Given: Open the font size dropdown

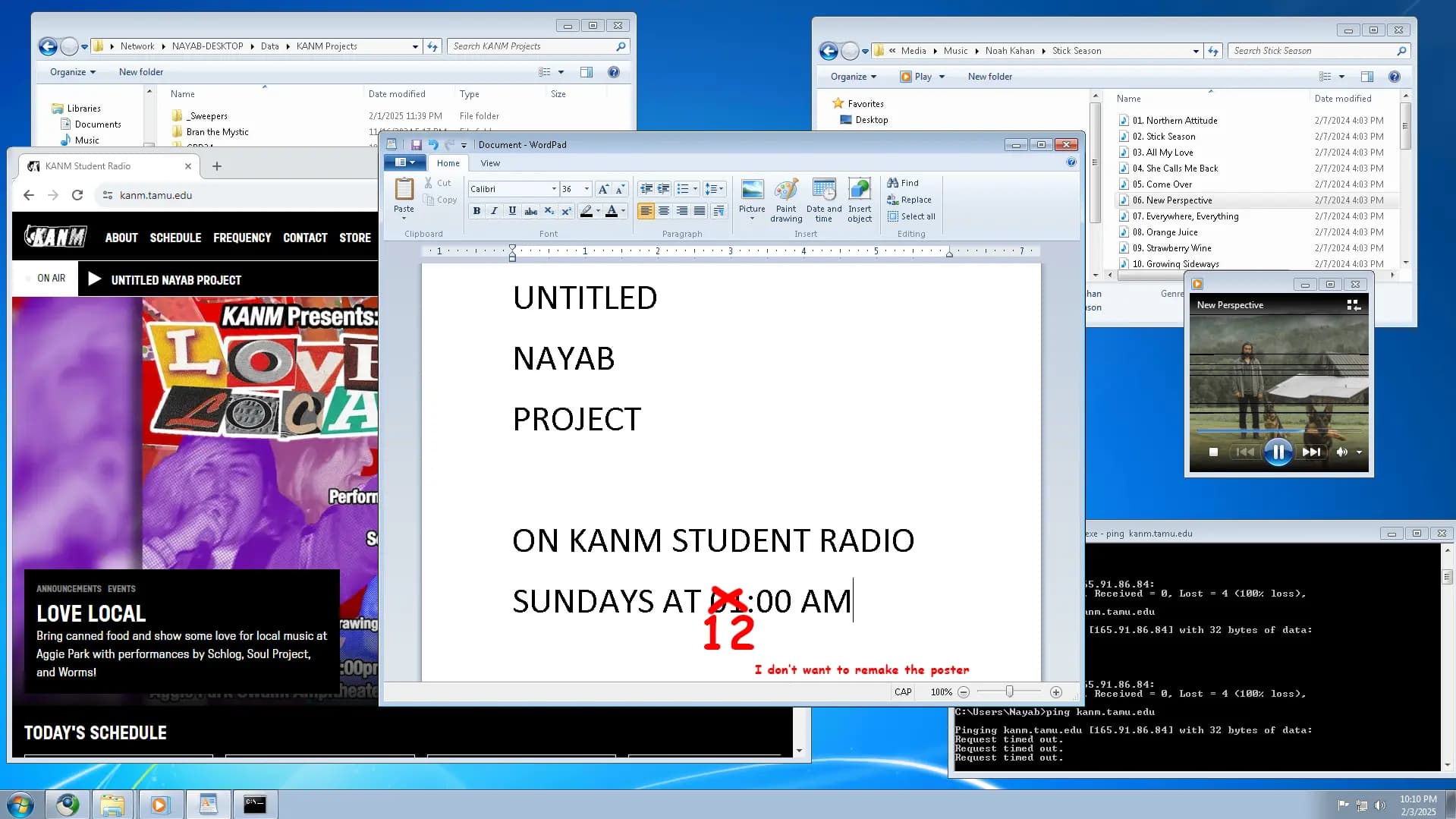Looking at the screenshot, I should tap(585, 188).
